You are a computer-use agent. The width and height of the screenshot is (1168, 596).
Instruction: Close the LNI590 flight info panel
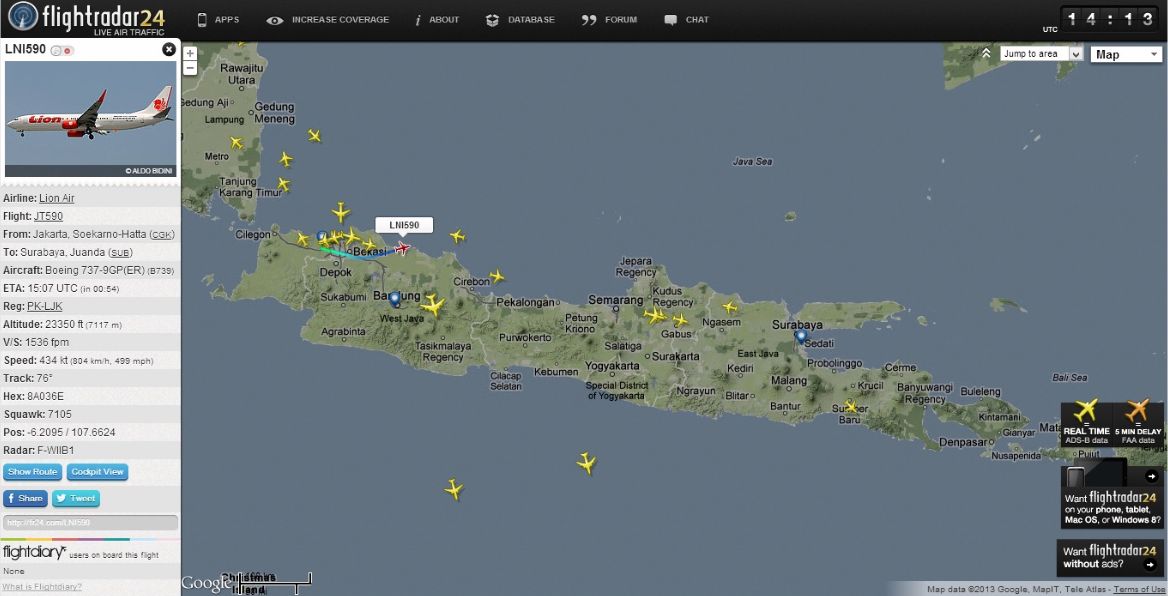pyautogui.click(x=169, y=49)
